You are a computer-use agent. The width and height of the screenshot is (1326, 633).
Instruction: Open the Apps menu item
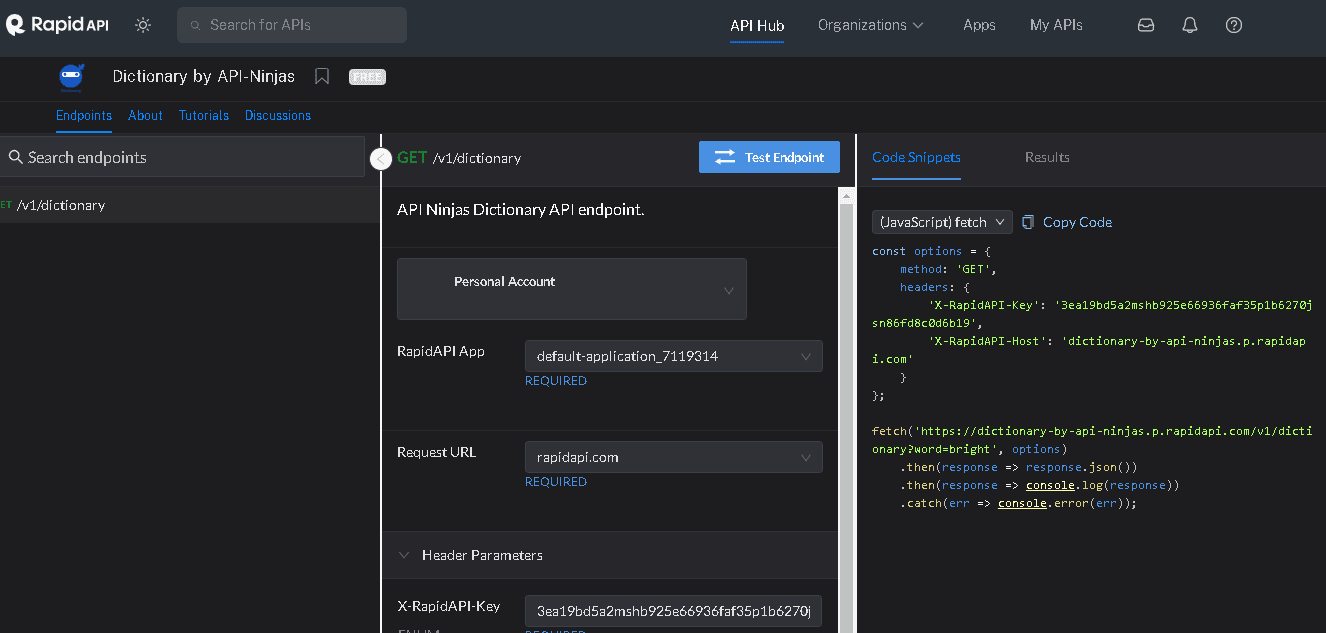click(x=979, y=25)
